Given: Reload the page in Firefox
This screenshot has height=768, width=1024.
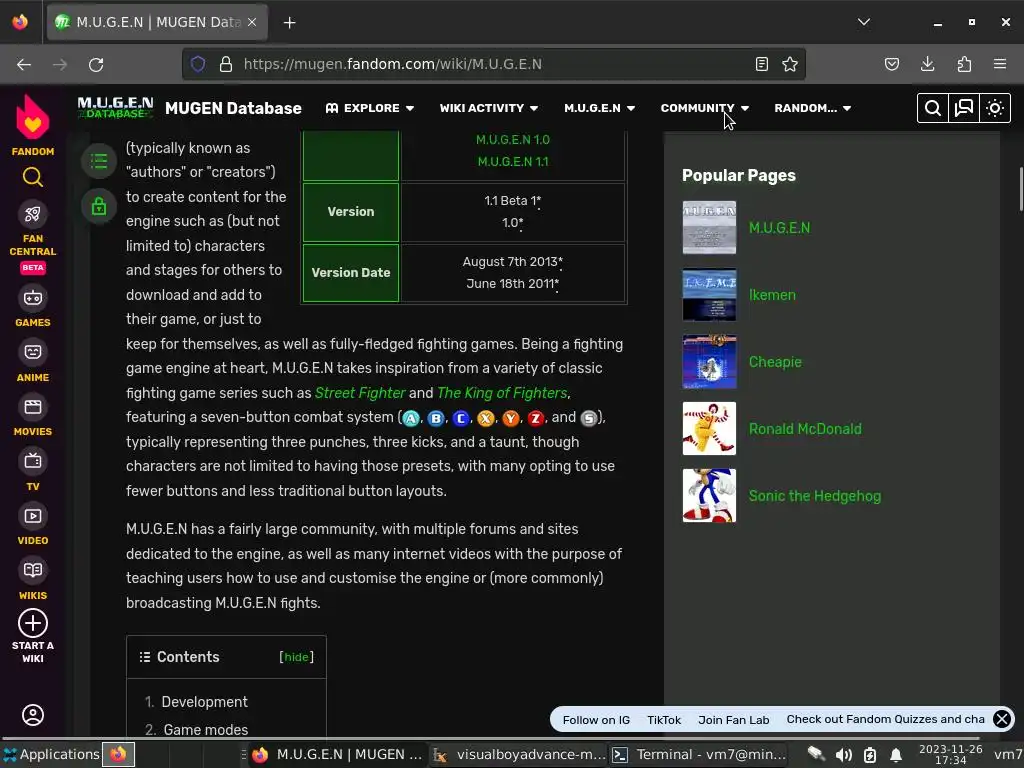Looking at the screenshot, I should pyautogui.click(x=96, y=64).
